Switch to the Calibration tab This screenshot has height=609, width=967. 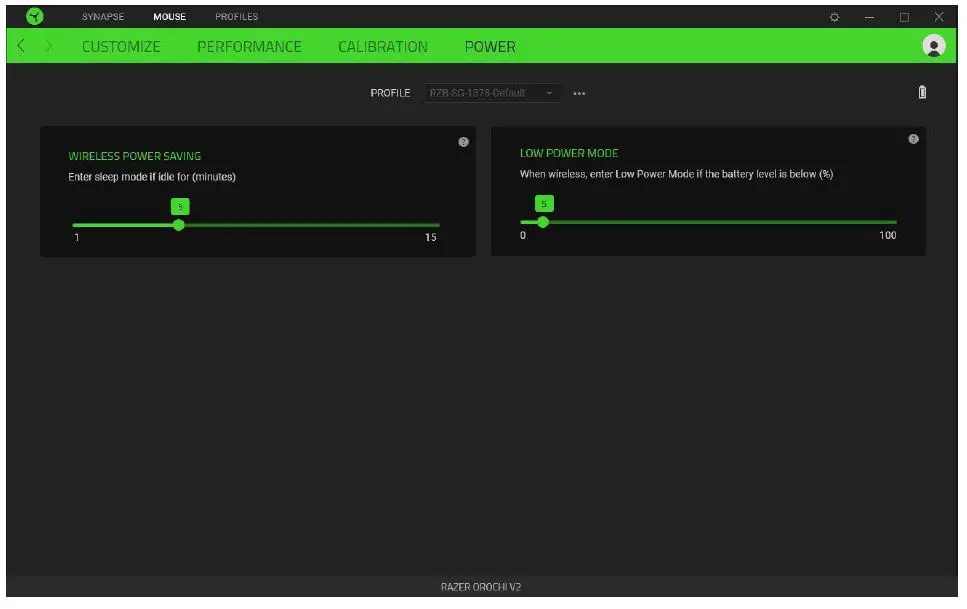[x=383, y=47]
